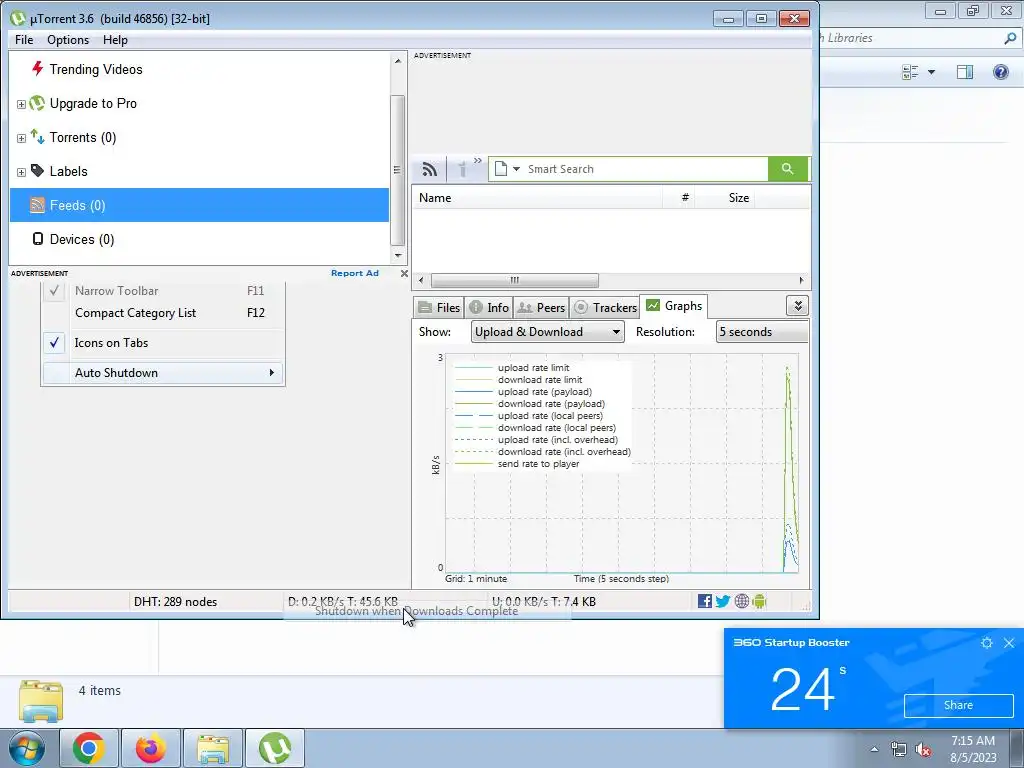
Task: Launch Firefox from the taskbar
Action: coord(151,748)
